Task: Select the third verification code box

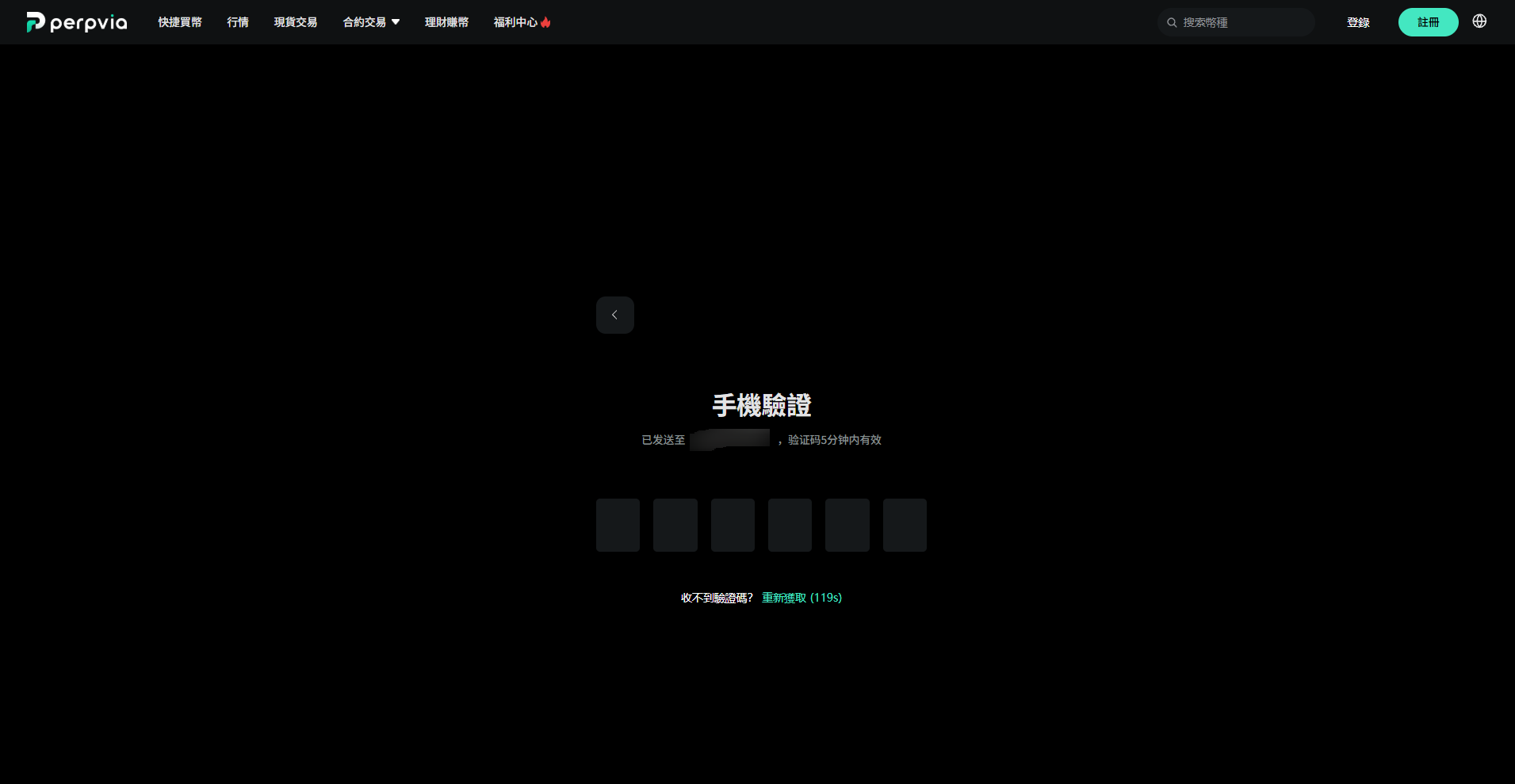Action: (733, 525)
